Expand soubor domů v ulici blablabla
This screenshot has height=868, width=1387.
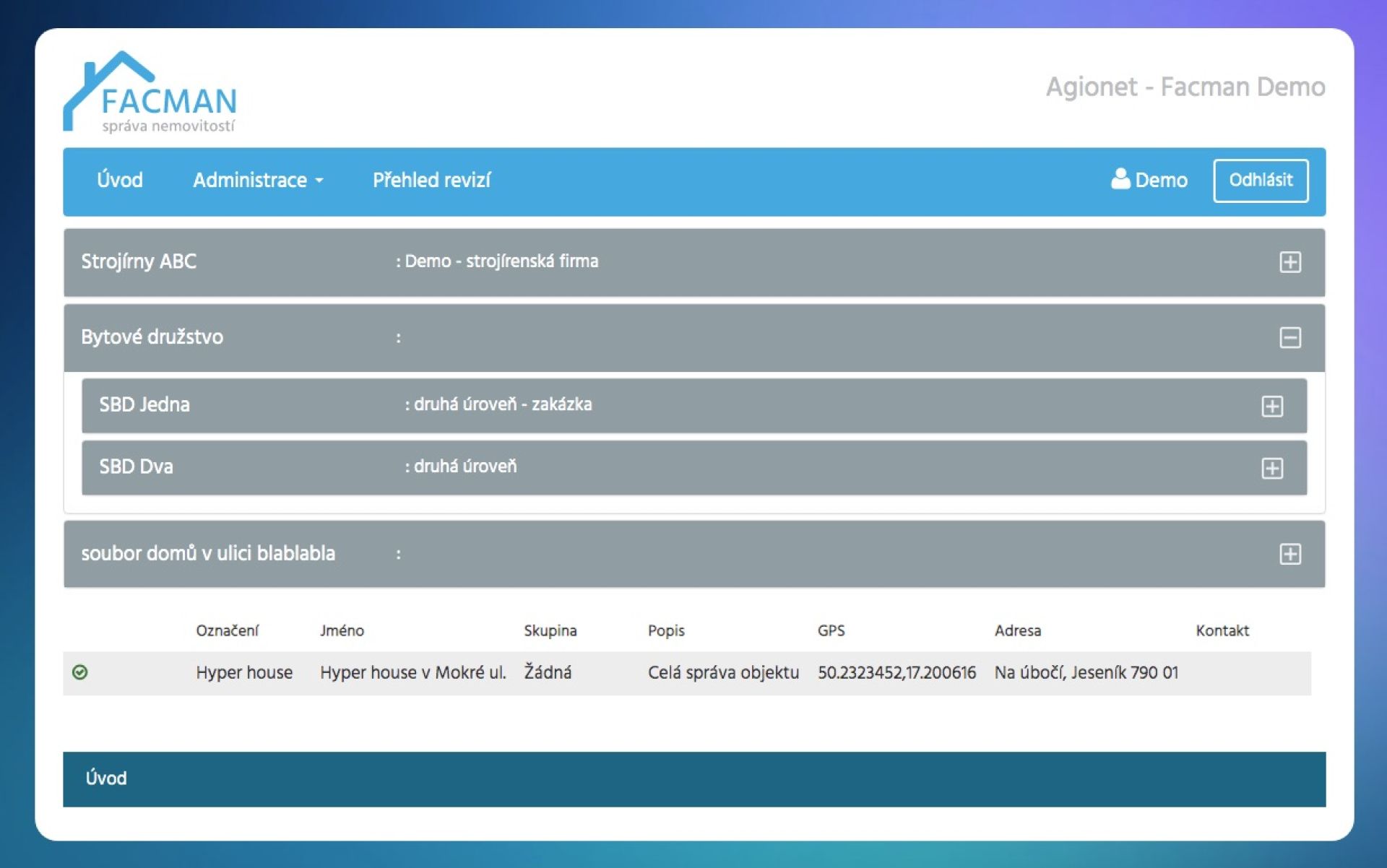pyautogui.click(x=1289, y=554)
